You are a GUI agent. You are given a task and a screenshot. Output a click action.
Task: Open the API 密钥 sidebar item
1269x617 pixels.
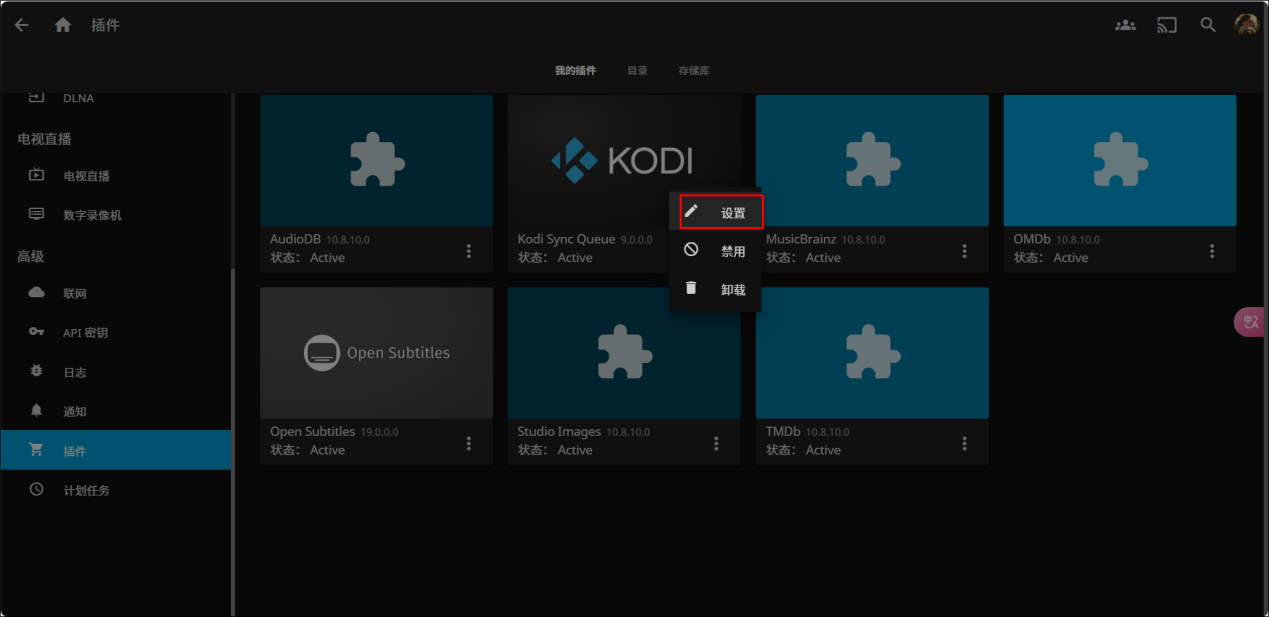(85, 333)
